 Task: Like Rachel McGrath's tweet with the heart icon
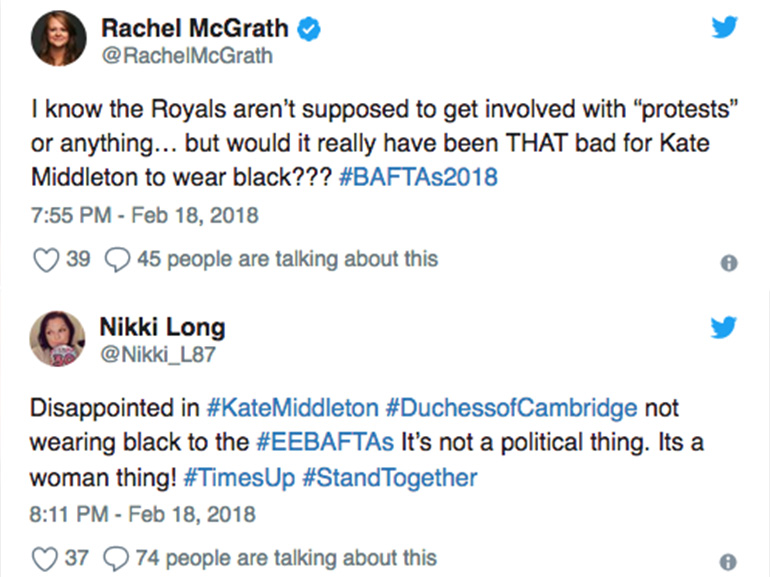point(46,259)
